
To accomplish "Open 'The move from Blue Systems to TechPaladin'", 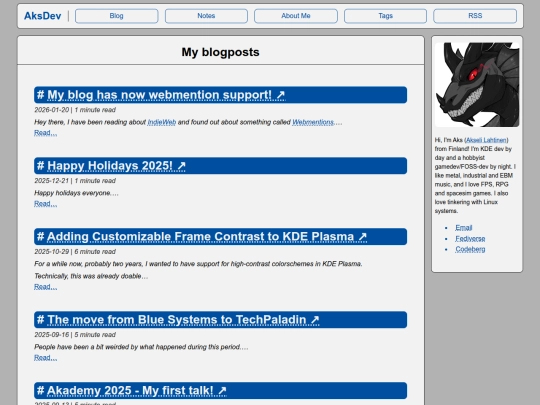I will point(183,320).
